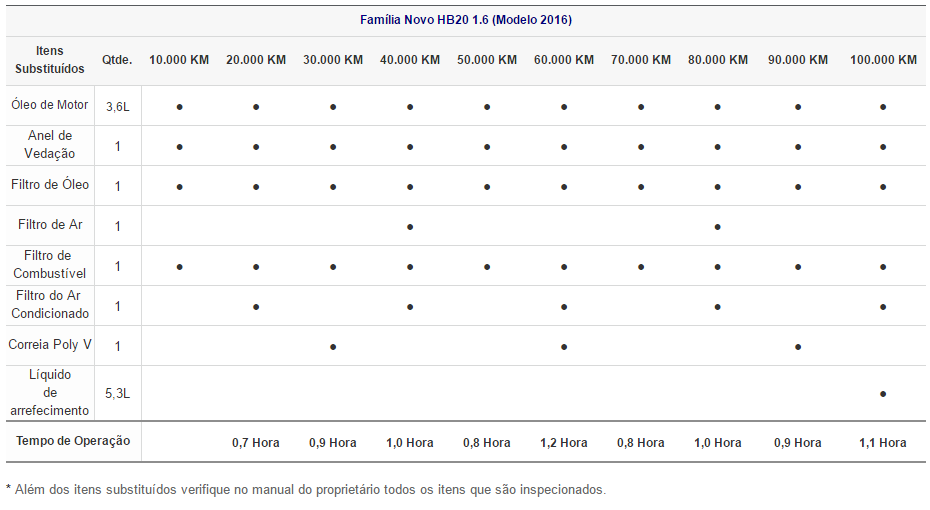This screenshot has width=930, height=510.
Task: Select the 50.000 KM column header
Action: (x=487, y=60)
